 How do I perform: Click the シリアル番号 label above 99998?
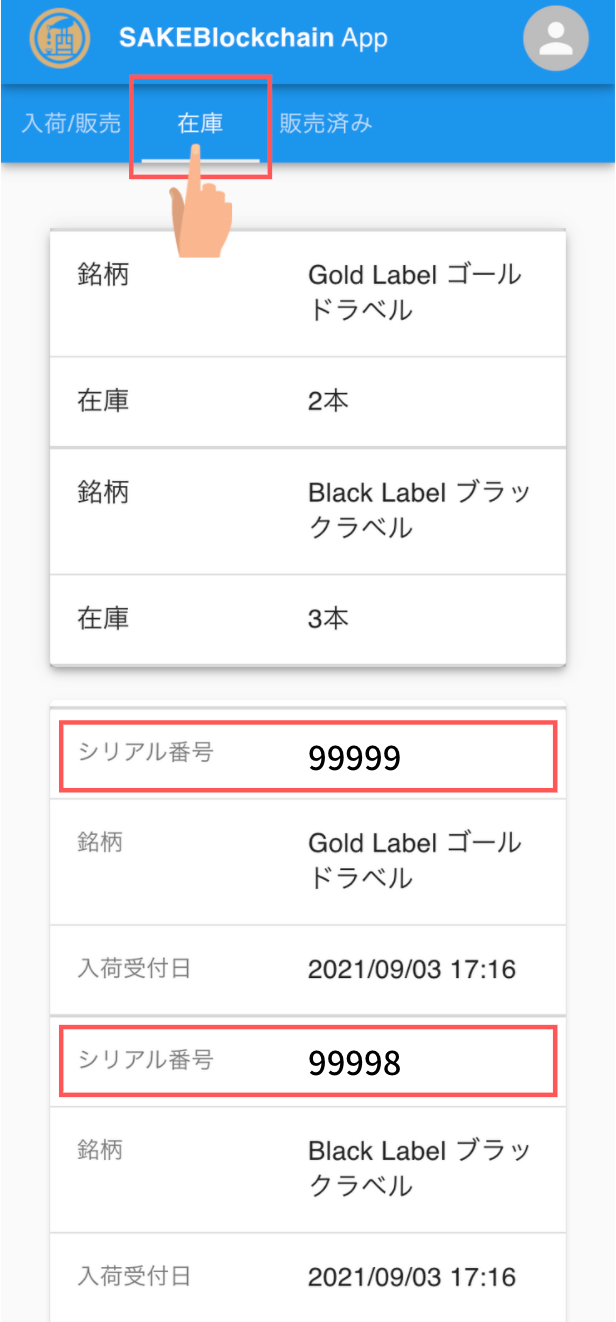click(x=145, y=1059)
